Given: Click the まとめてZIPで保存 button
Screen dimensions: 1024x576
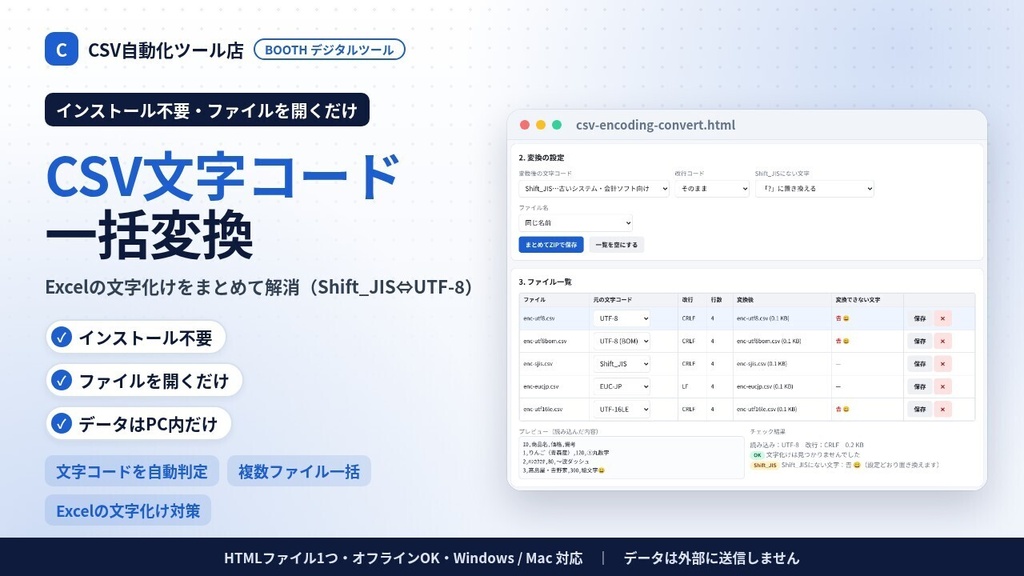Looking at the screenshot, I should [551, 245].
